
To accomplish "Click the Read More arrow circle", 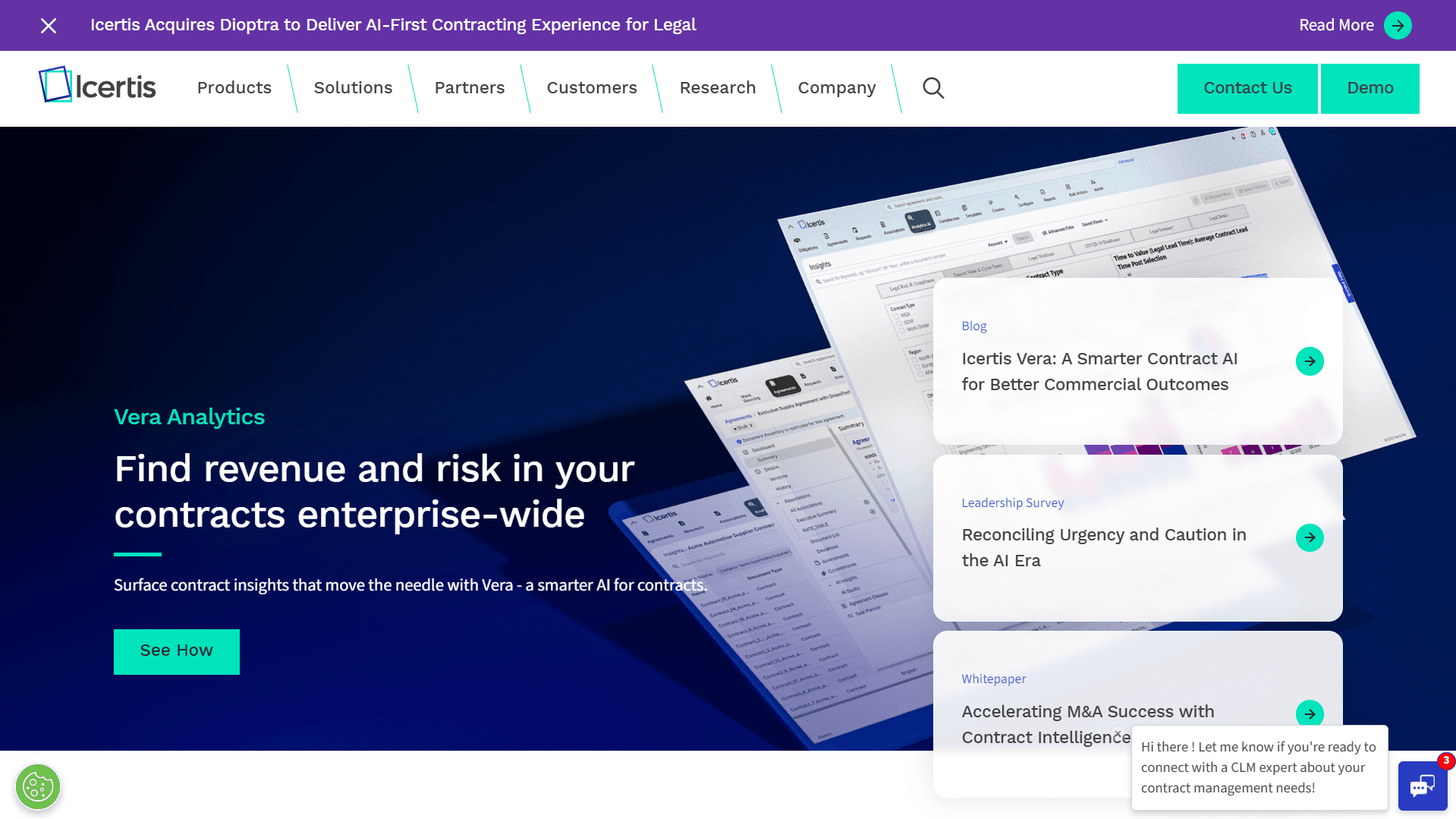I will 1398,25.
